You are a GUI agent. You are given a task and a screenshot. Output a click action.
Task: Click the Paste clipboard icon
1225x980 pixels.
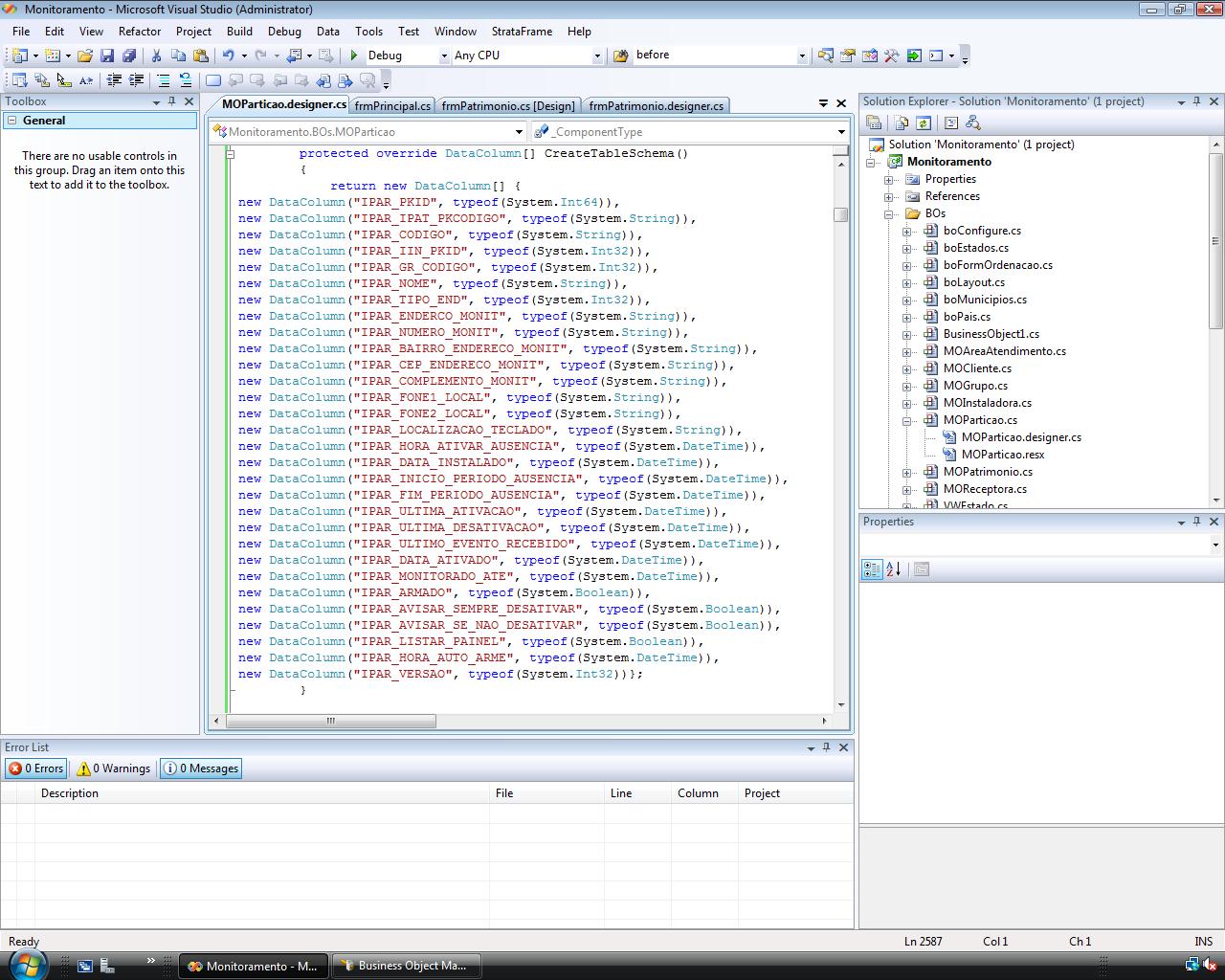200,56
